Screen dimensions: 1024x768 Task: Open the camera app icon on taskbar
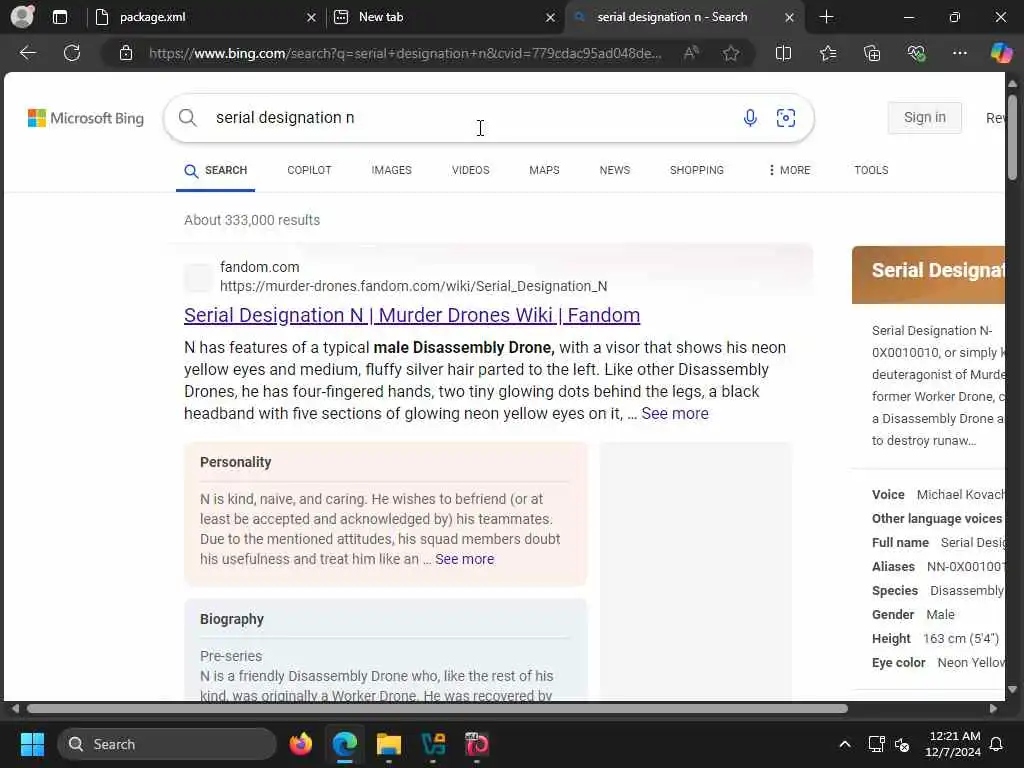477,744
